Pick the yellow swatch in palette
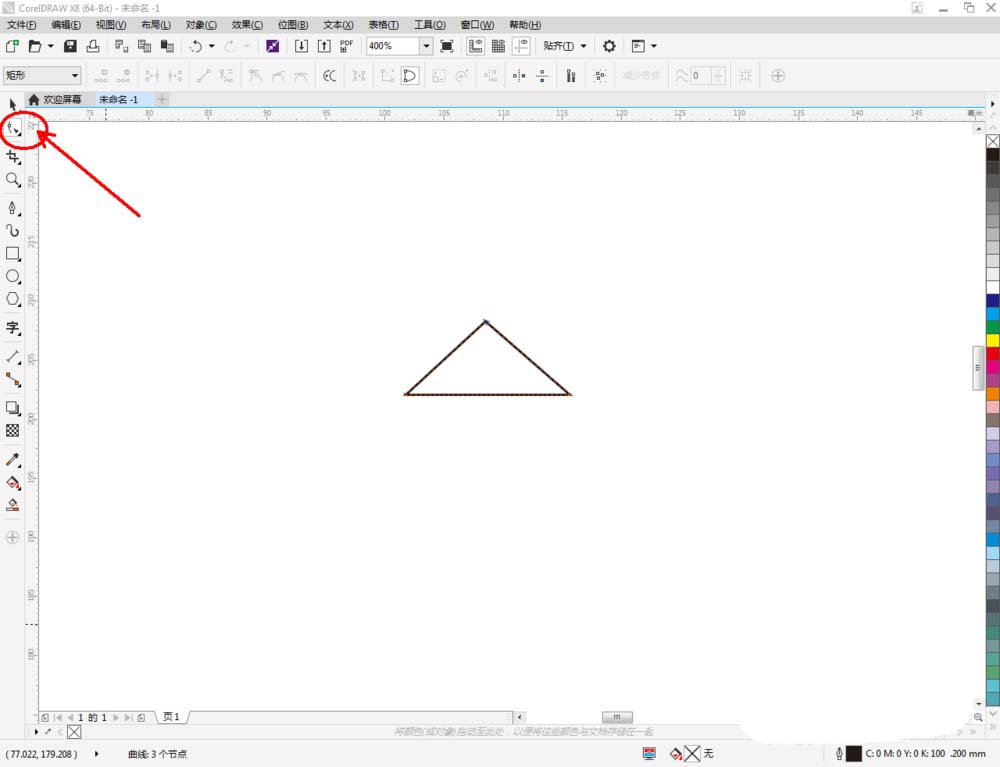 click(x=993, y=340)
